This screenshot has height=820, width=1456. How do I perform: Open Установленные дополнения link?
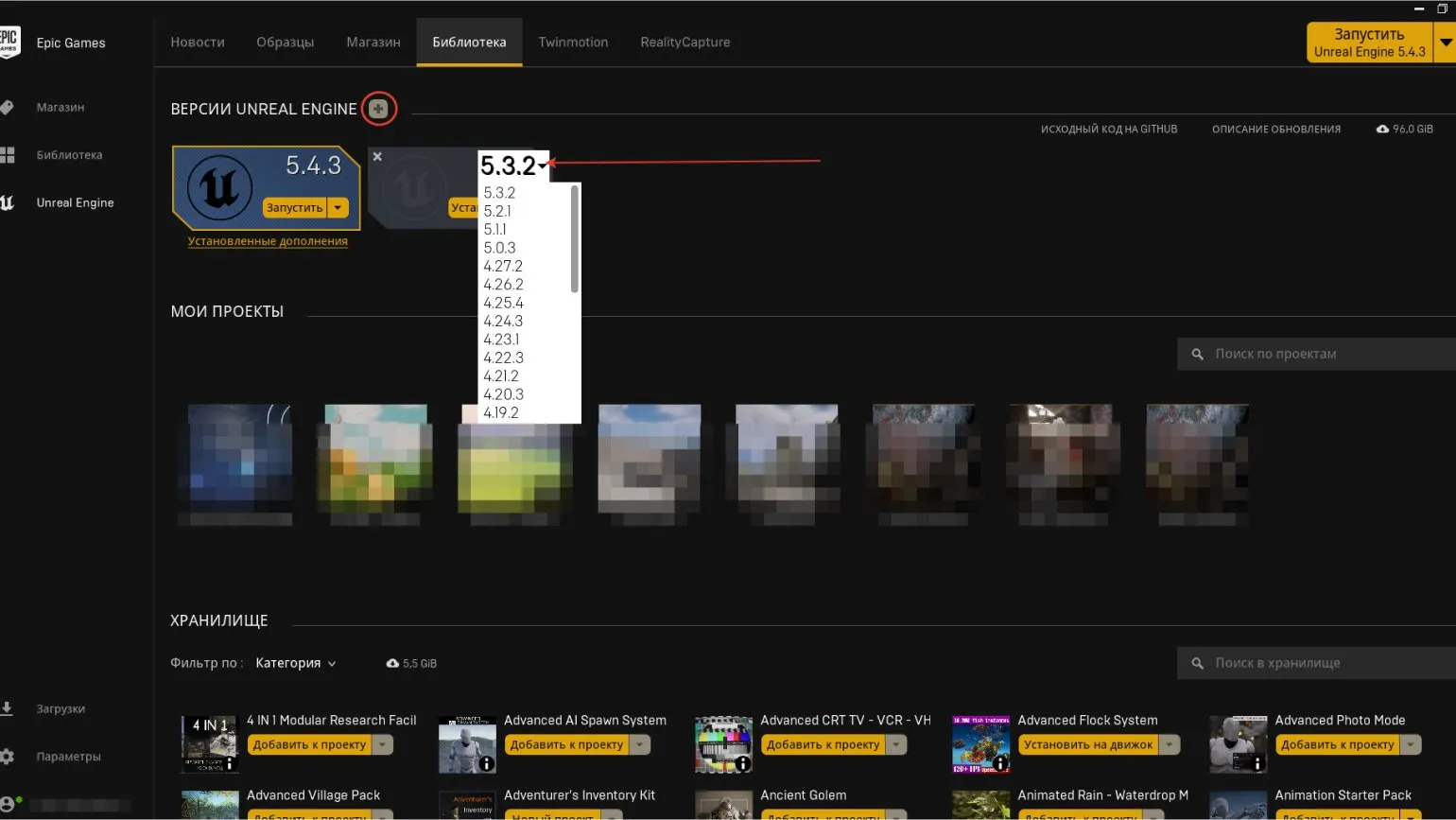[268, 241]
